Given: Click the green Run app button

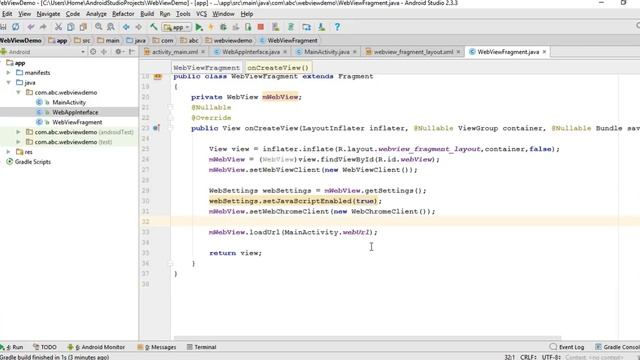Looking at the screenshot, I should point(199,27).
